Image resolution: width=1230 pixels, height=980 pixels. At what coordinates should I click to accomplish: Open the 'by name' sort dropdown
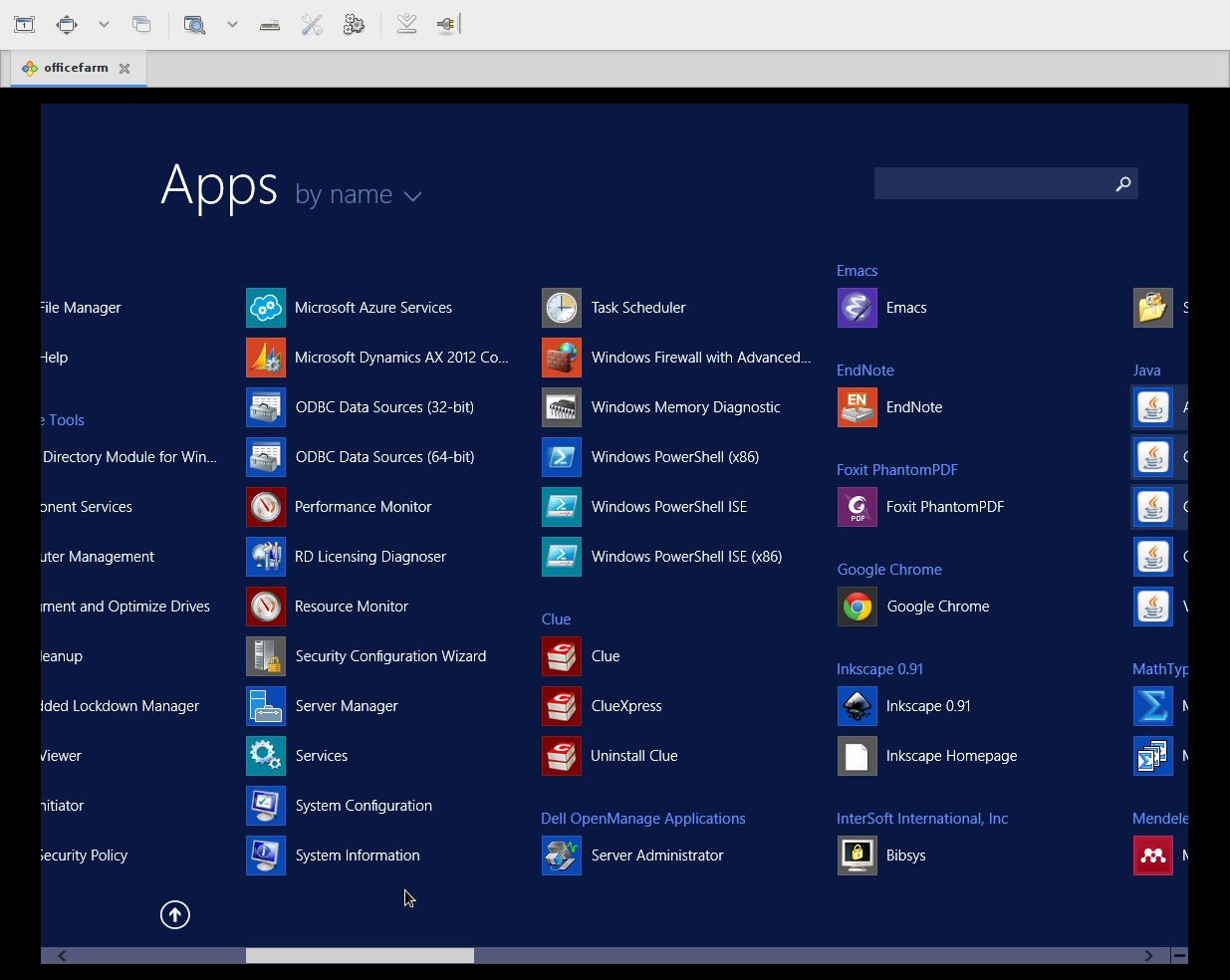(359, 194)
